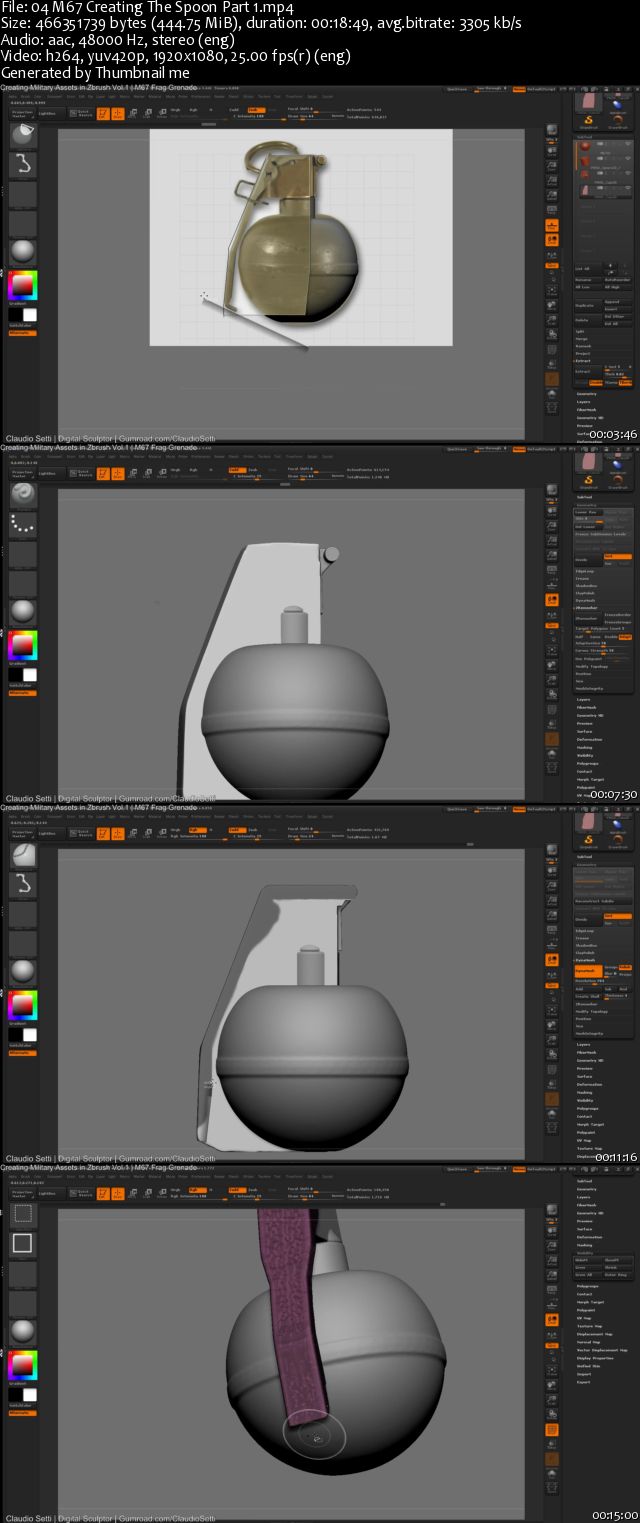Click the BPR render sphere in 00:03:46 frame

coord(552,130)
